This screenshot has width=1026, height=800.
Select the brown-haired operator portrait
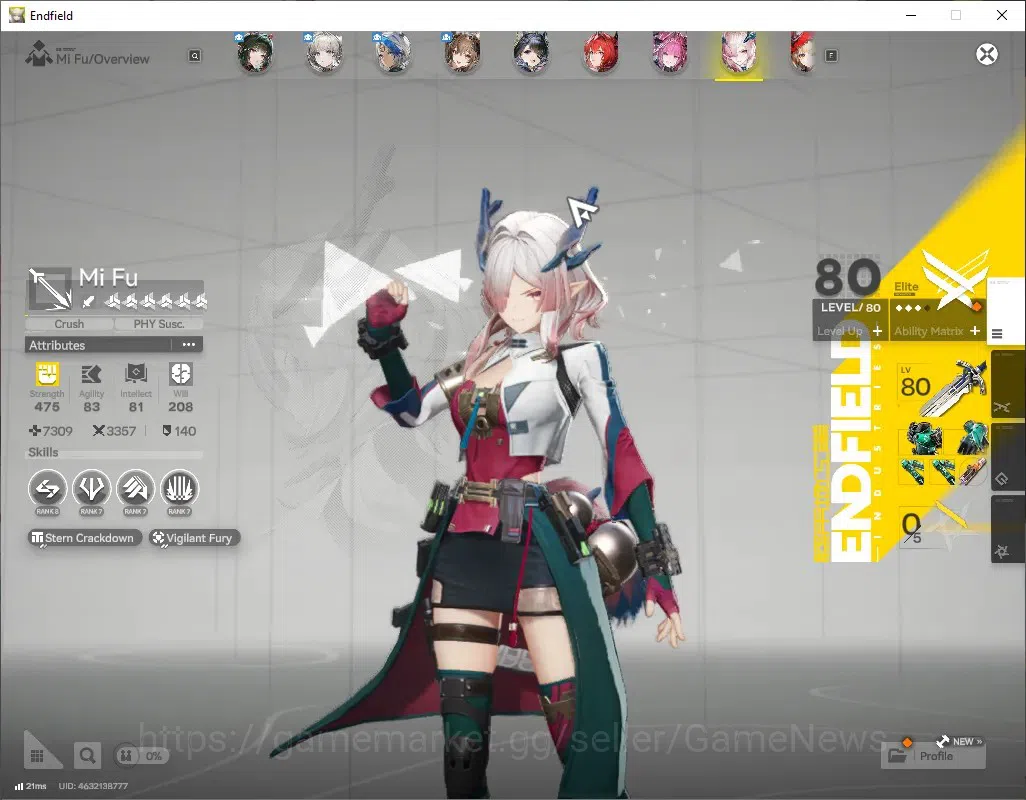tap(462, 53)
